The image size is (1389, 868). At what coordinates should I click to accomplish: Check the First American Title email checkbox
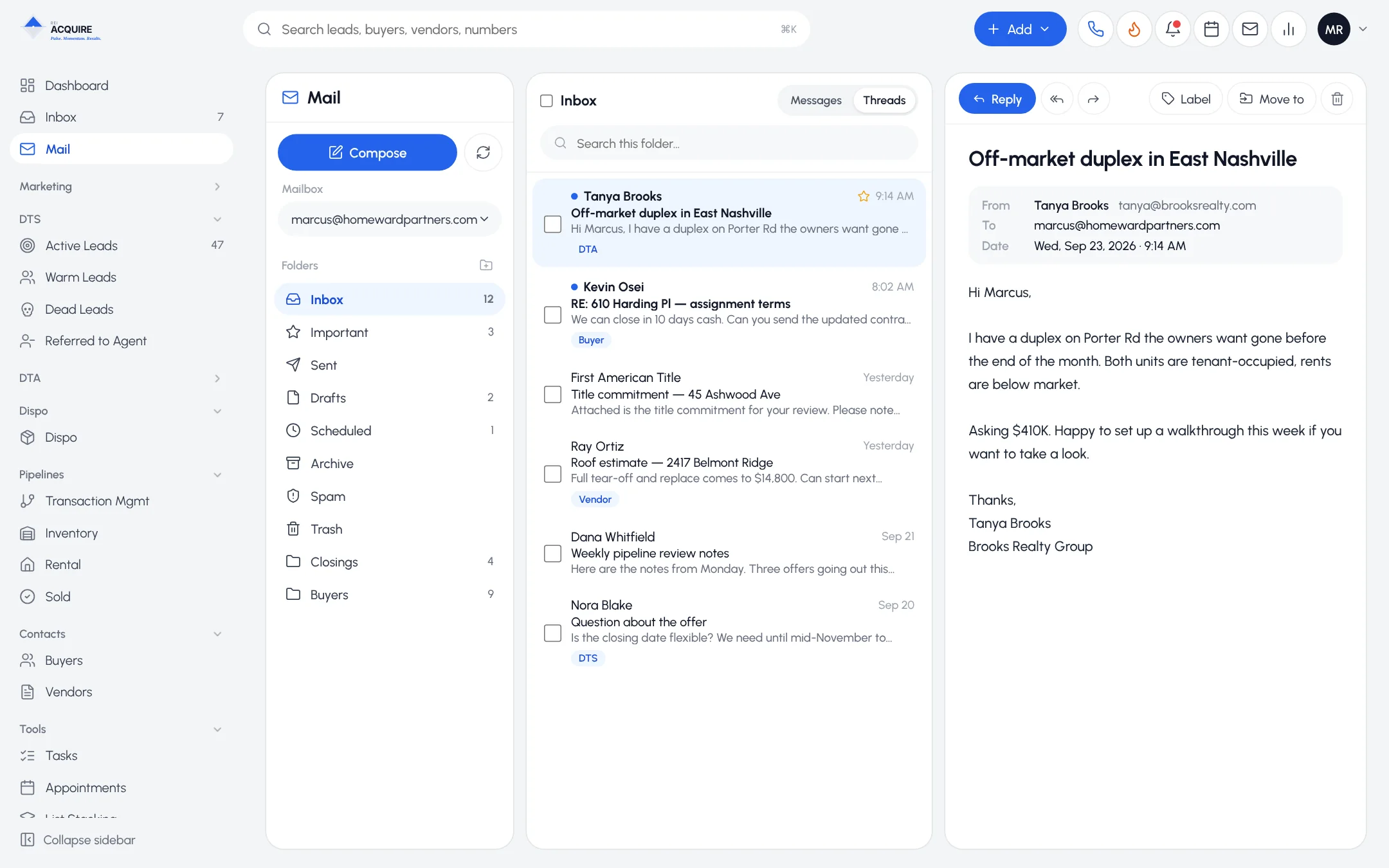coord(552,394)
